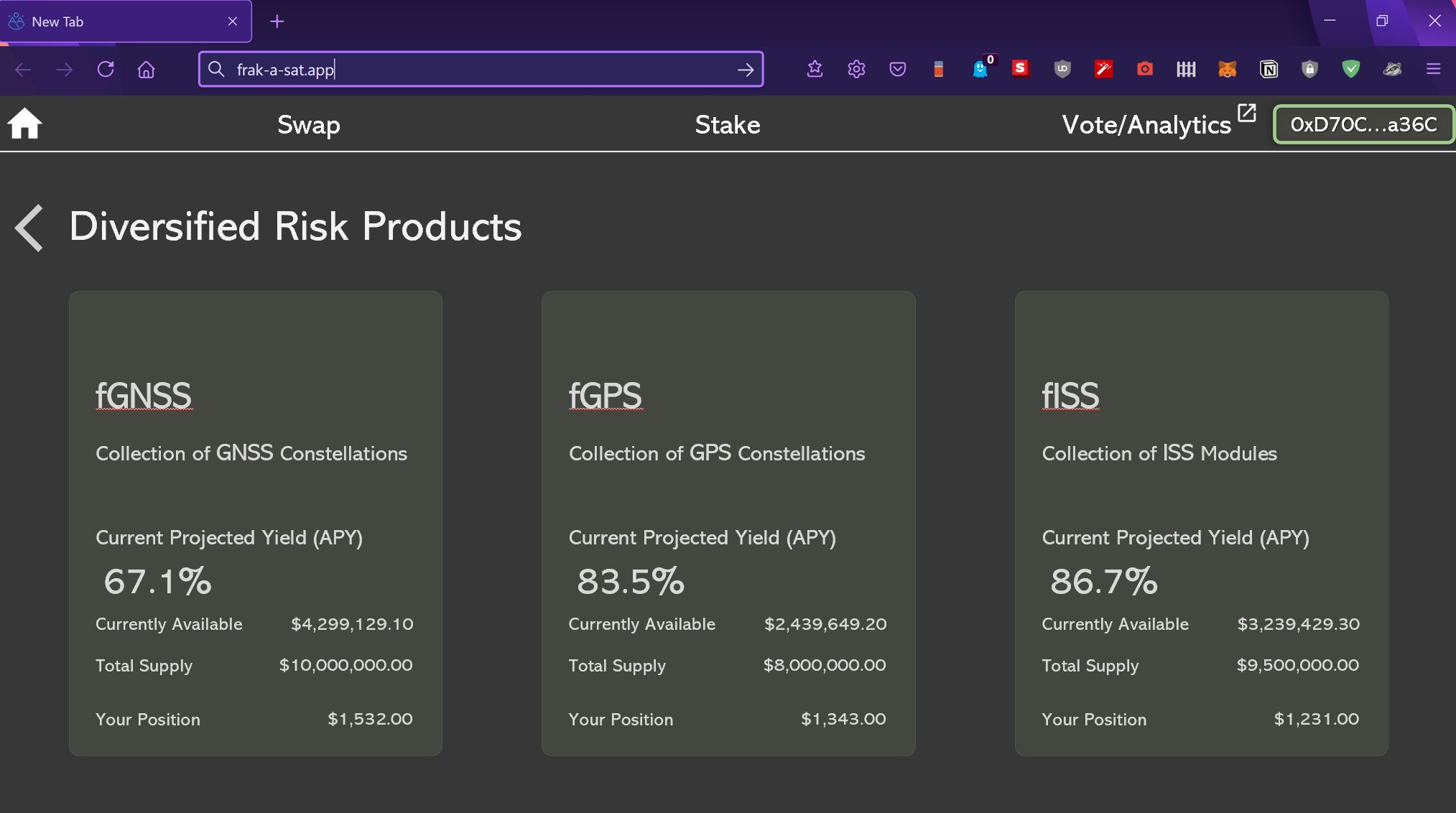This screenshot has width=1456, height=813.
Task: Click the red magic wand extension icon
Action: [x=1103, y=69]
